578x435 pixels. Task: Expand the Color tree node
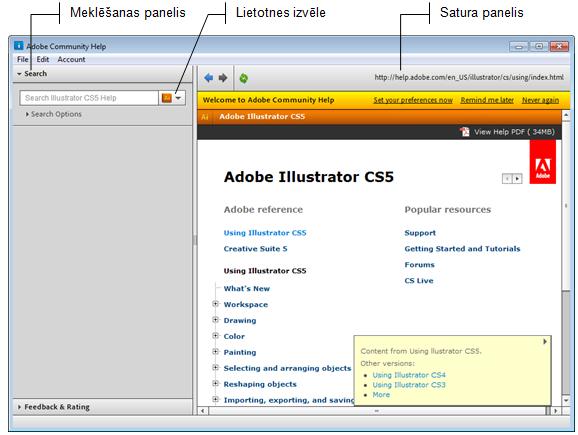click(216, 335)
